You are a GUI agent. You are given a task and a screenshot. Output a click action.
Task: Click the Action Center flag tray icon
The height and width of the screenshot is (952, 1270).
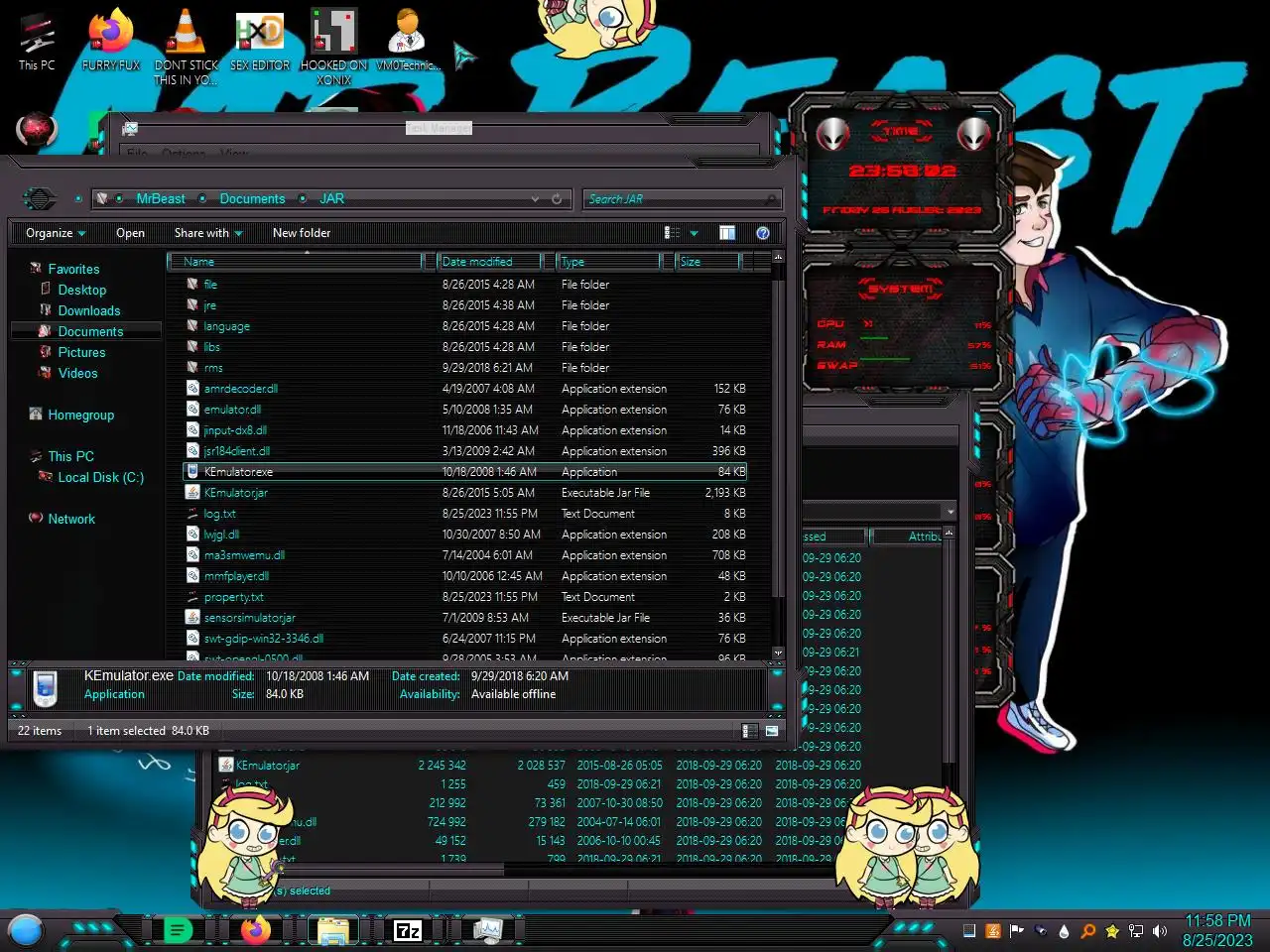[x=1017, y=931]
